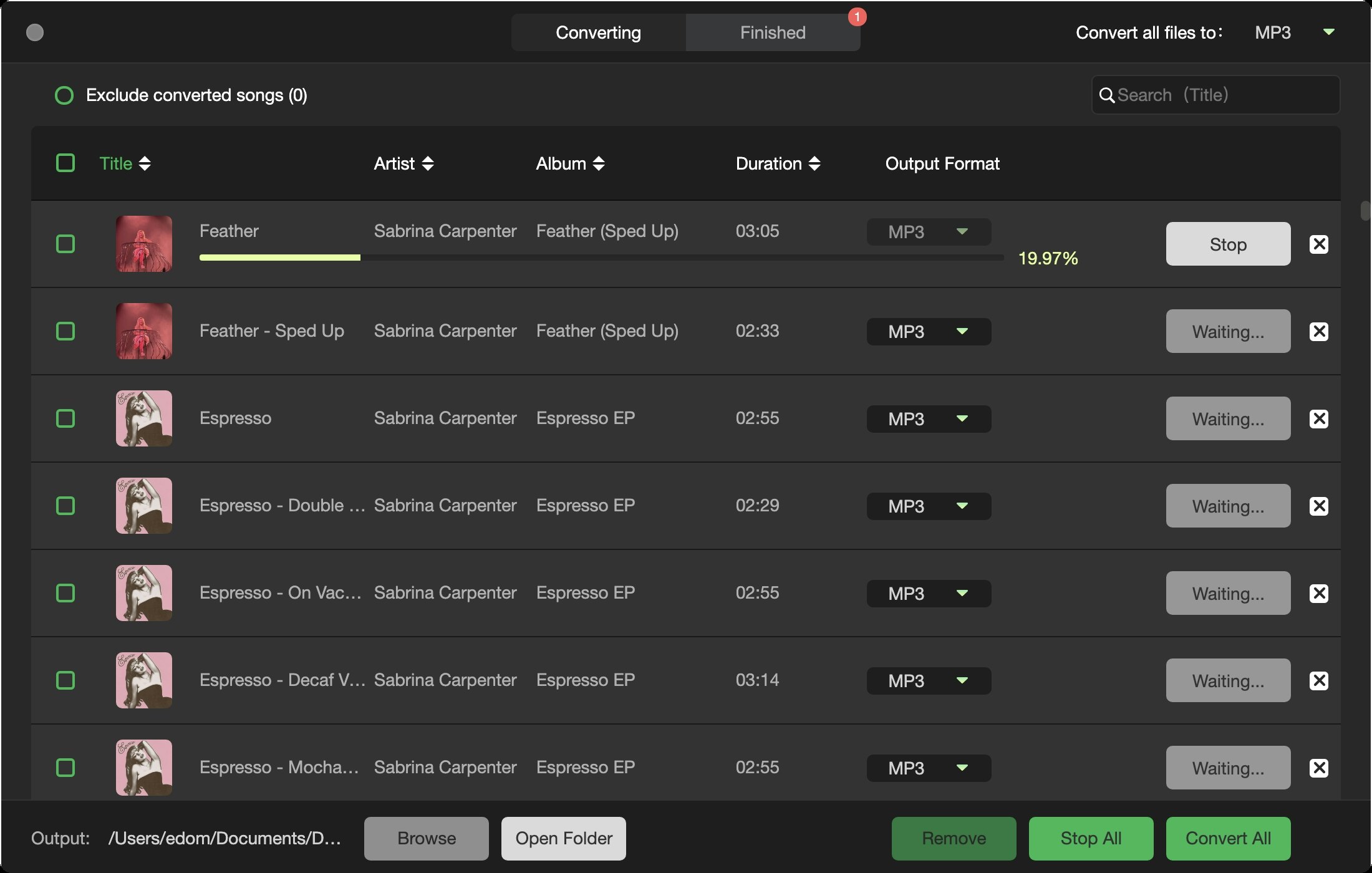
Task: Open Espresso - On Vac format dropdown
Action: (x=929, y=594)
